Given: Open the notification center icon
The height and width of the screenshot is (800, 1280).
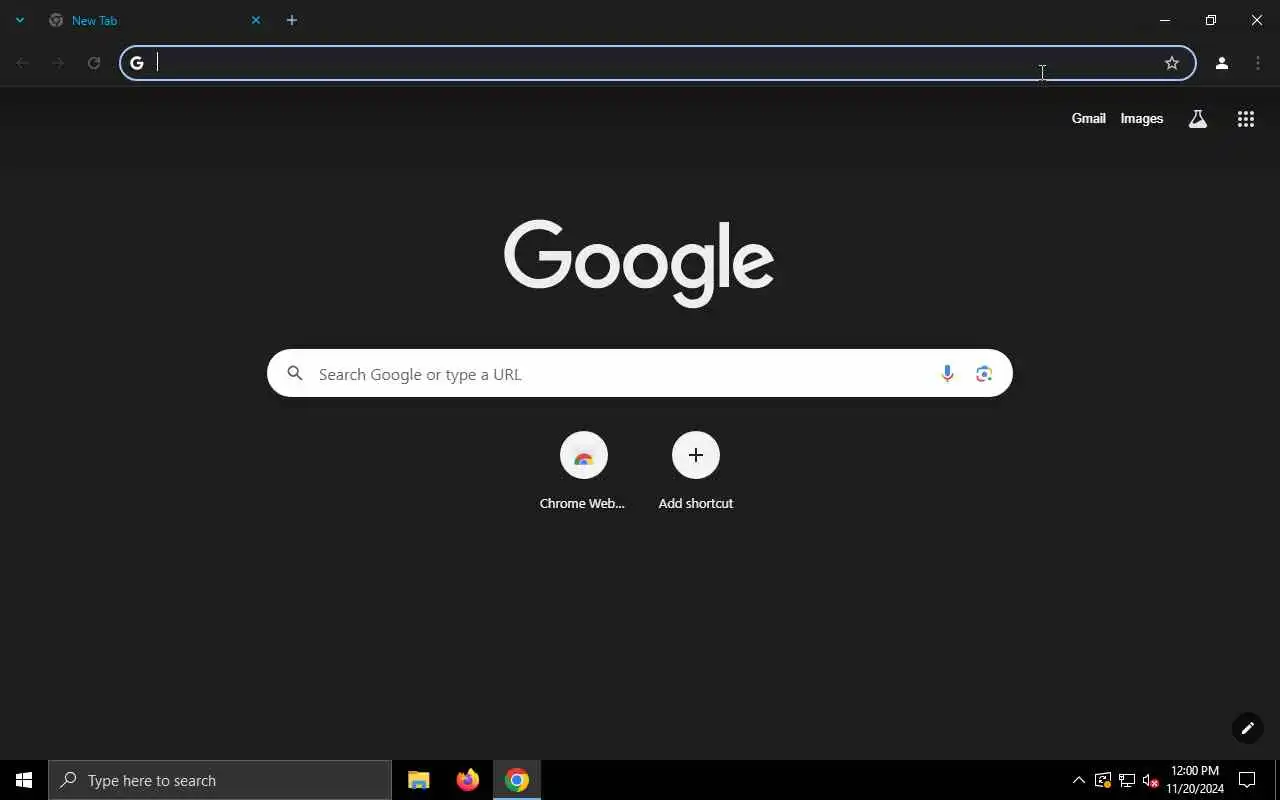Looking at the screenshot, I should [x=1247, y=780].
